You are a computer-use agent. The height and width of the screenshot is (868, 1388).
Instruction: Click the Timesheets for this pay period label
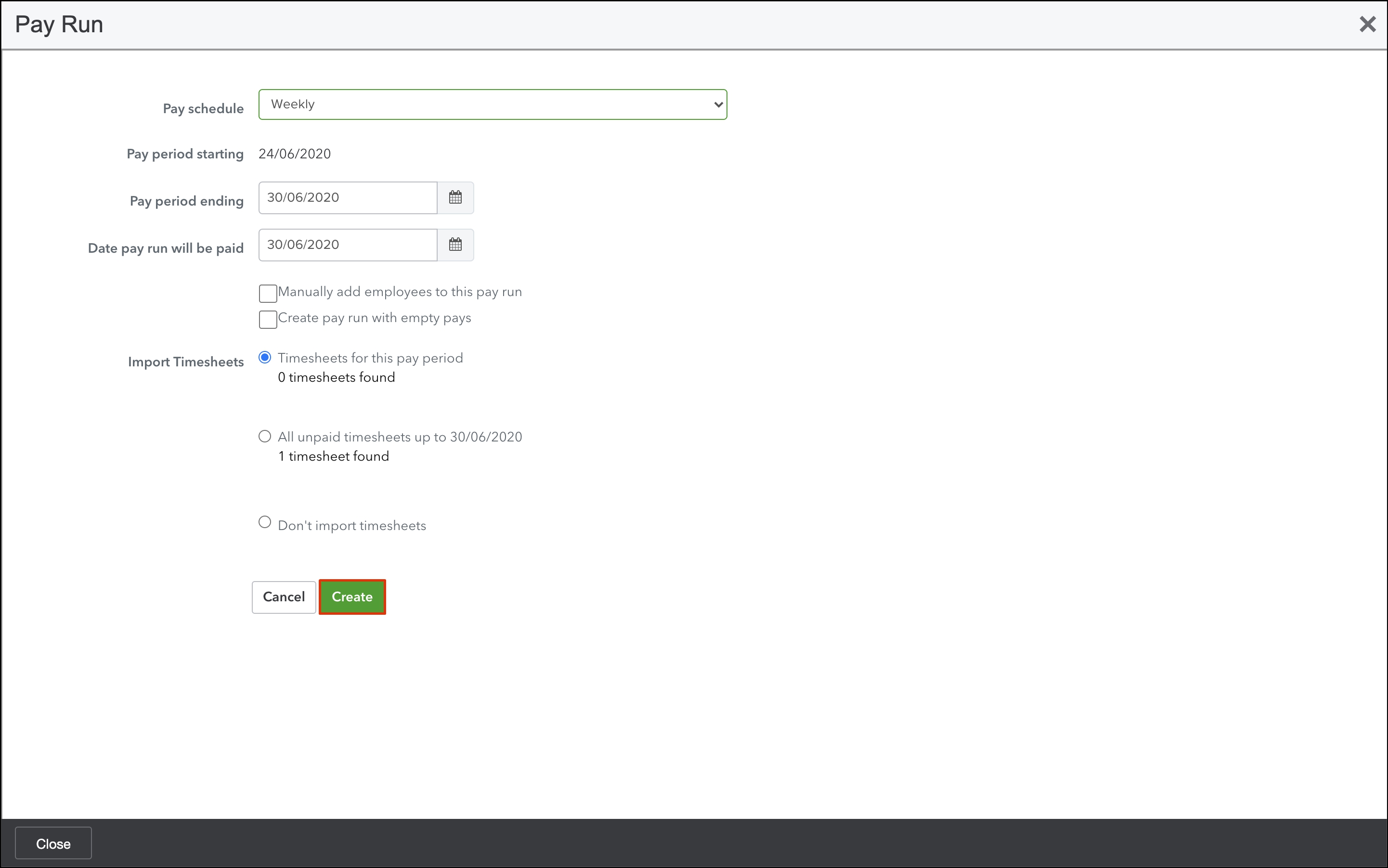(x=370, y=358)
